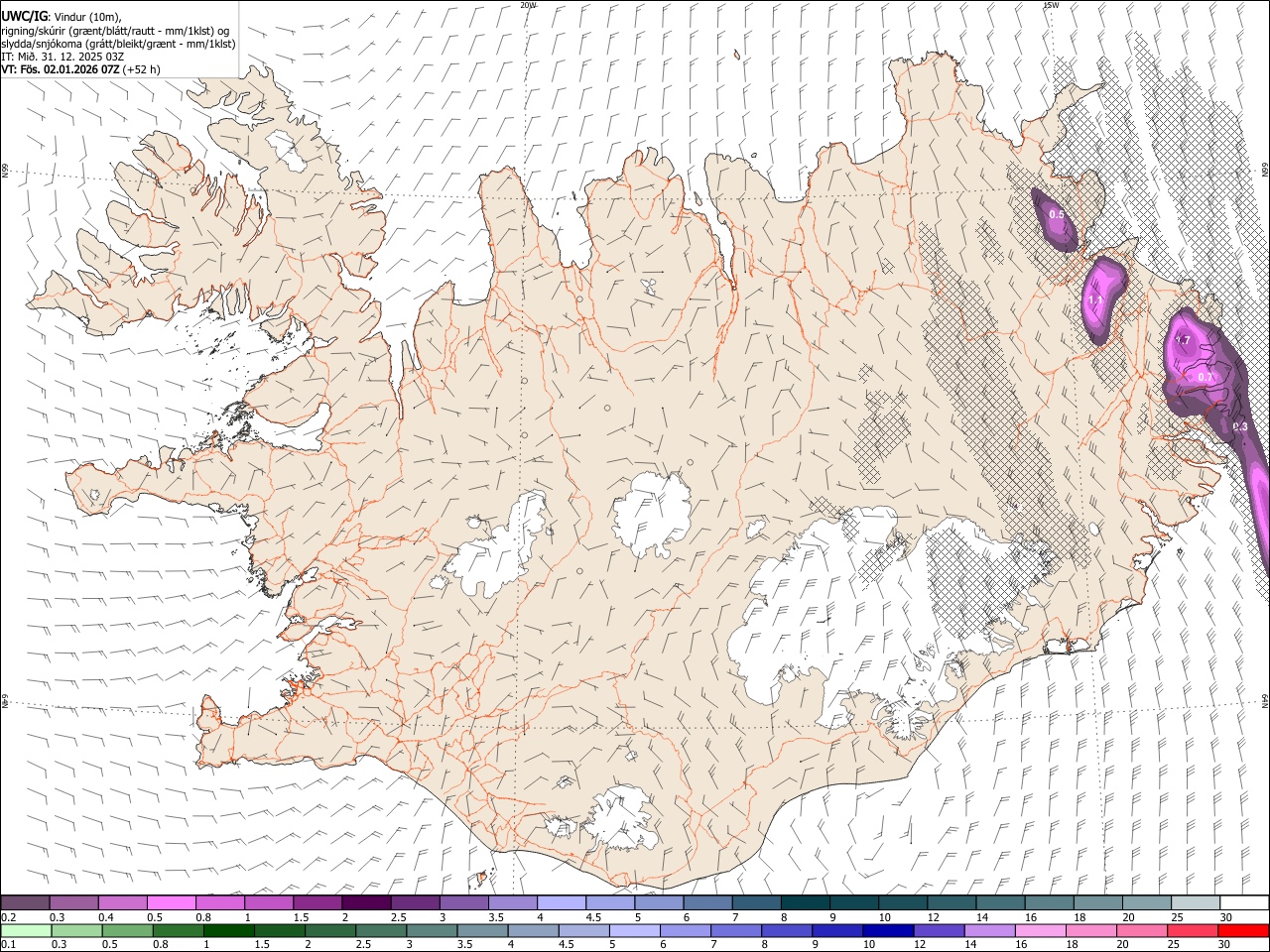Pick the red 25 swatch in lower legend row
This screenshot has height=952, width=1270.
point(1194,930)
